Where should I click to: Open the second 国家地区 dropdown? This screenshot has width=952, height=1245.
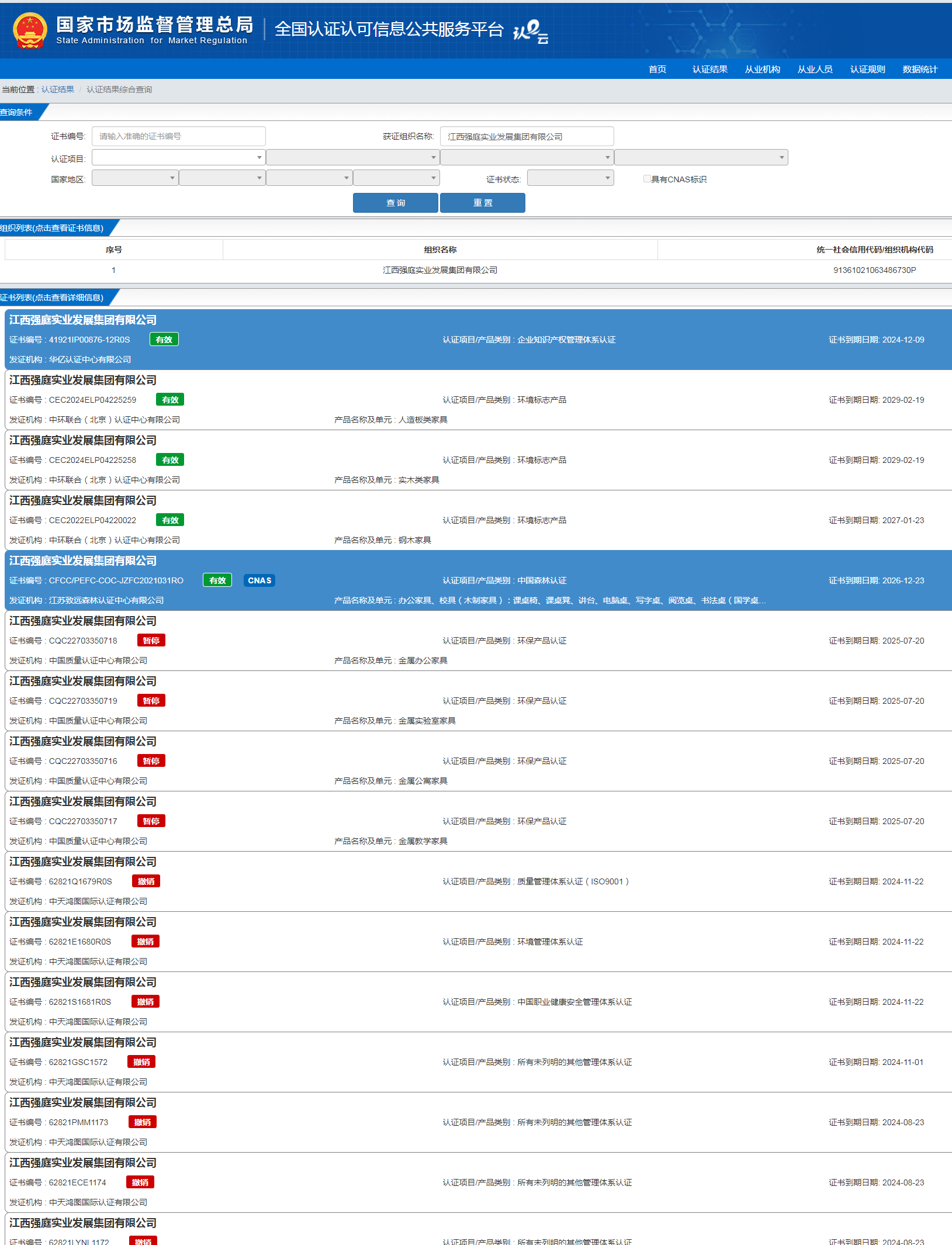(222, 178)
